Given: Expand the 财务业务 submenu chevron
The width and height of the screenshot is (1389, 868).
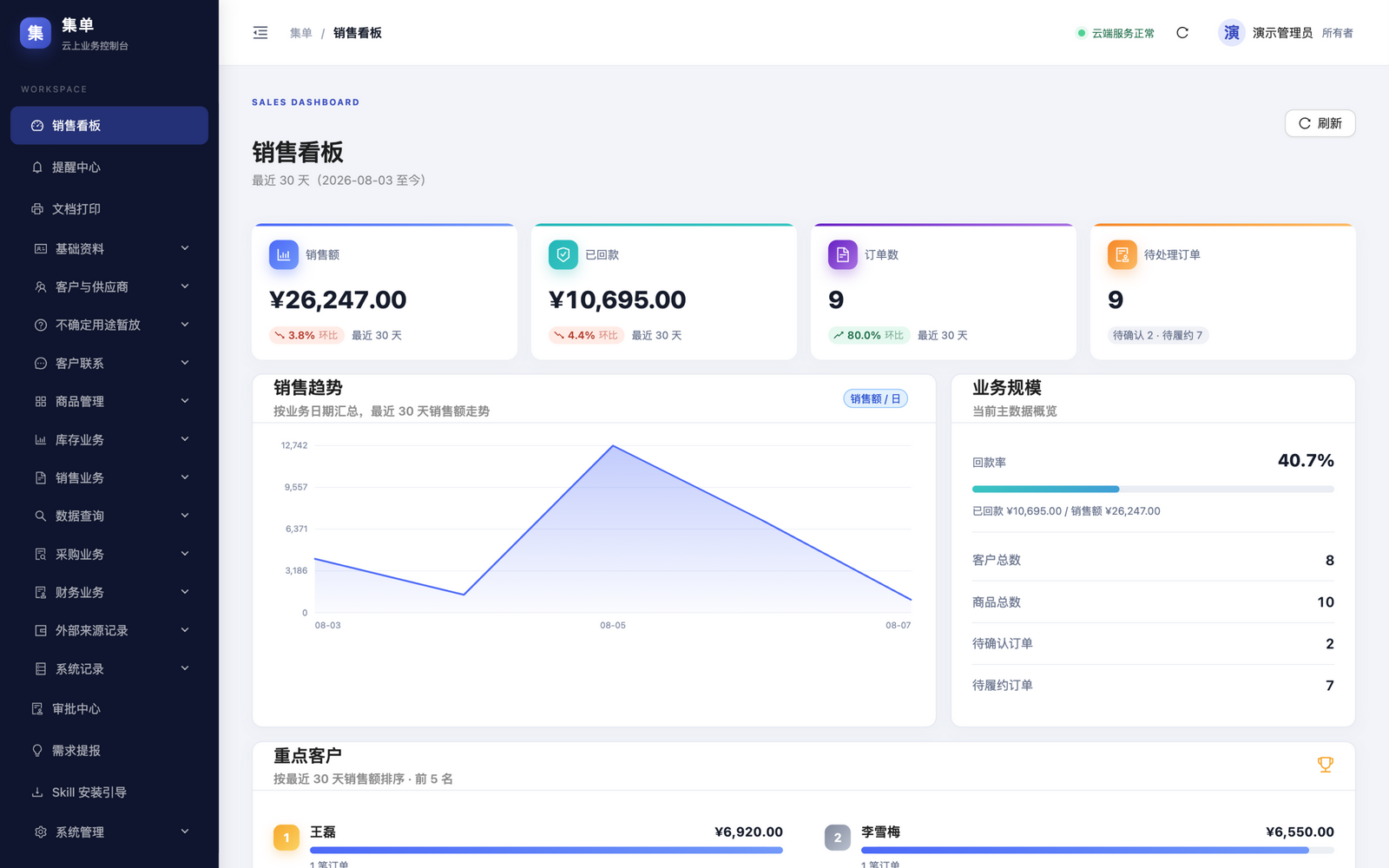Looking at the screenshot, I should [x=185, y=592].
